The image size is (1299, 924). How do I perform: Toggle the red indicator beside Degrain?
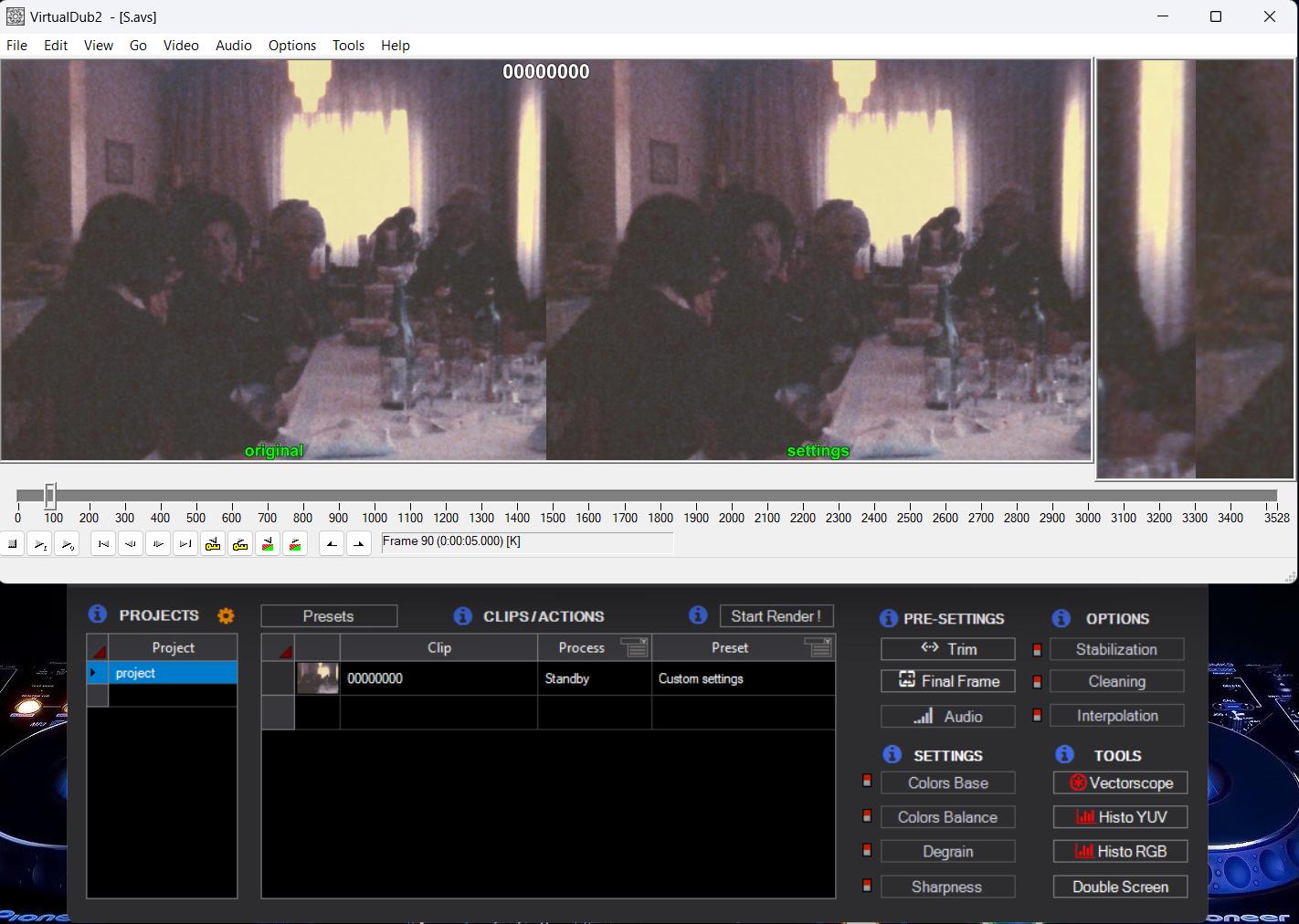[x=867, y=850]
